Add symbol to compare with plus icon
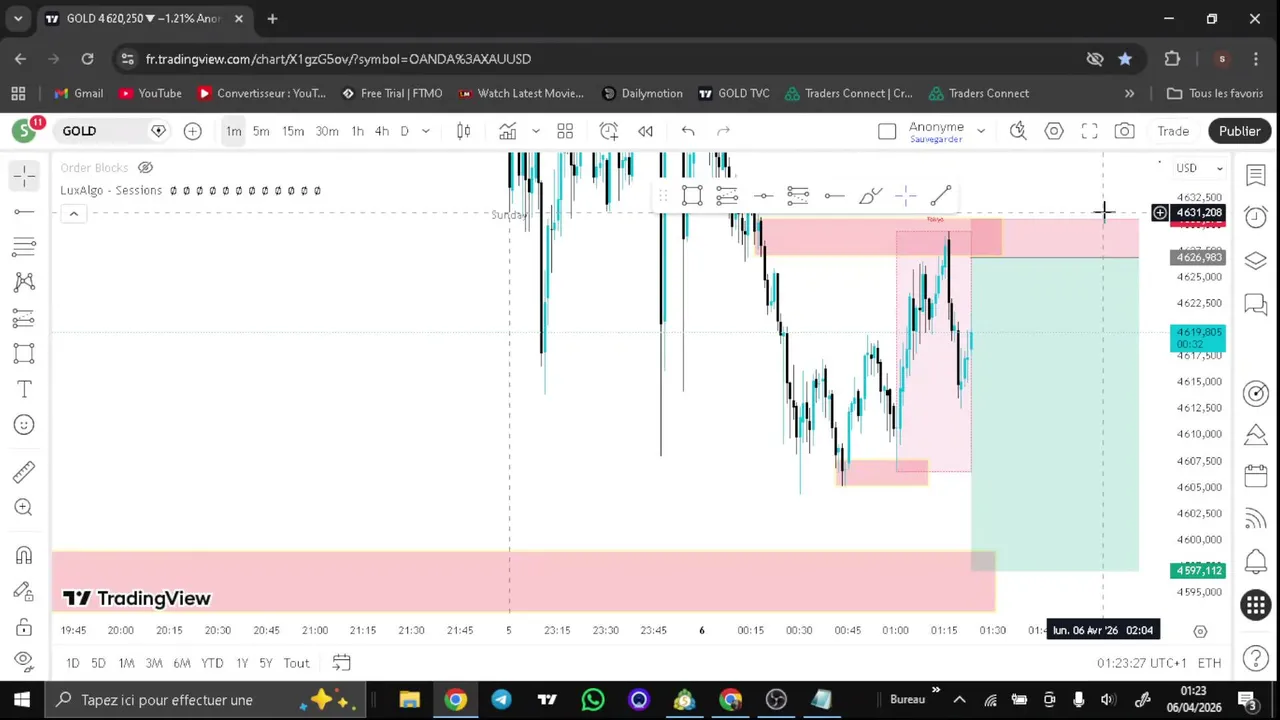 pyautogui.click(x=192, y=131)
